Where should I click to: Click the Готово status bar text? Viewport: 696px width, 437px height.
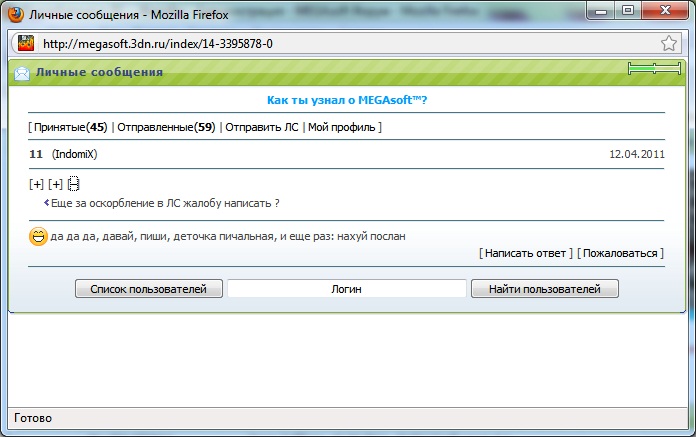click(x=33, y=418)
